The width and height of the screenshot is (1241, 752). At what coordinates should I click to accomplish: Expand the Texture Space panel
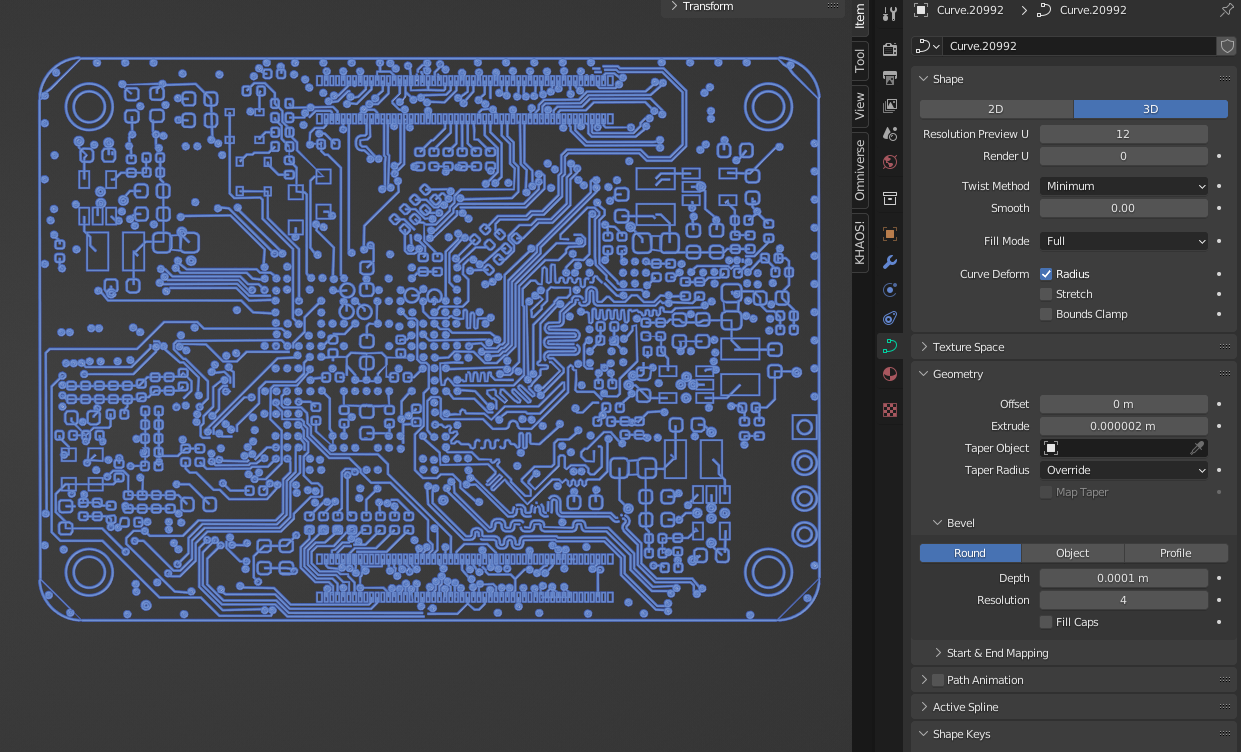(968, 347)
